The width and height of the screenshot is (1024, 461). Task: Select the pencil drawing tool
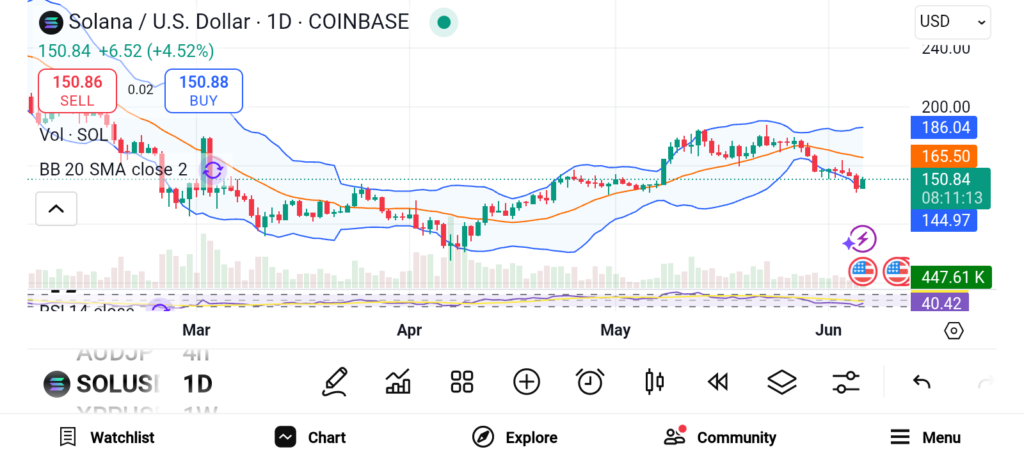point(334,382)
